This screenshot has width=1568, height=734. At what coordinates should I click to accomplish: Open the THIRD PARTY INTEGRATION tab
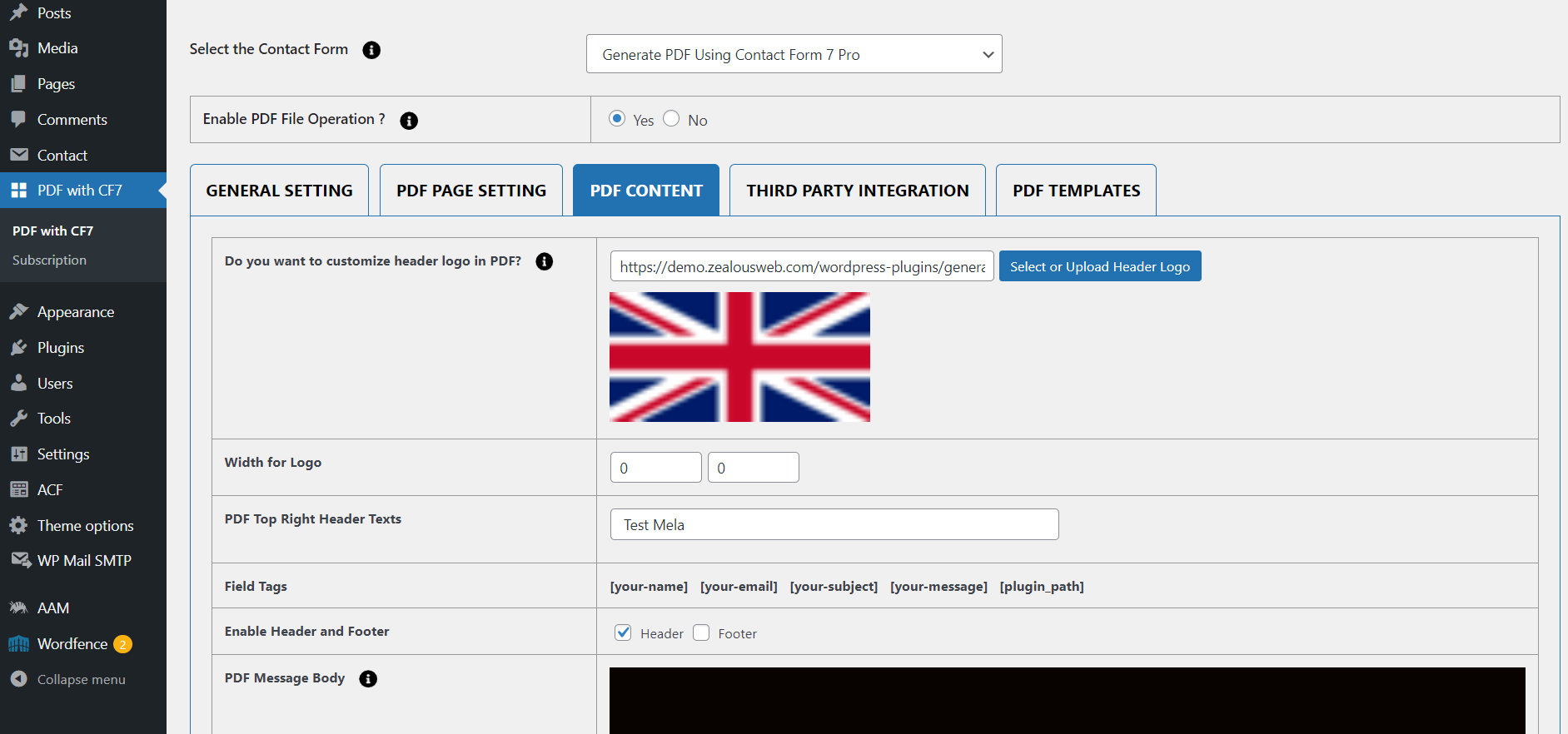pos(857,191)
